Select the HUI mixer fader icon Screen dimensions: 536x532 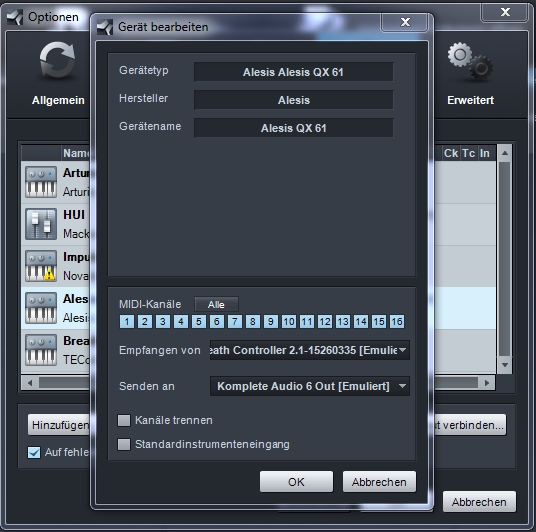tap(41, 224)
